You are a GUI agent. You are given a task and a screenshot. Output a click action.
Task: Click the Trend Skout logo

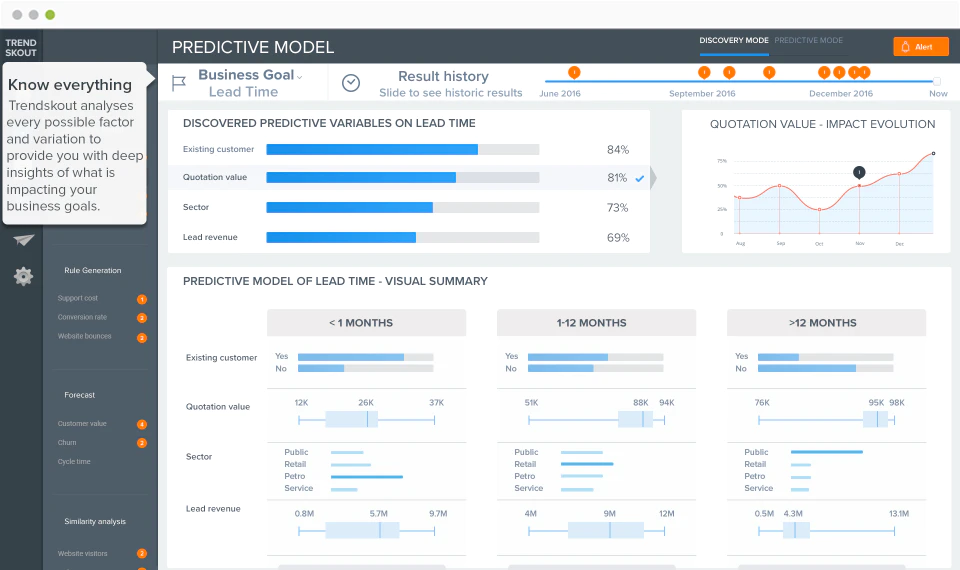[21, 48]
